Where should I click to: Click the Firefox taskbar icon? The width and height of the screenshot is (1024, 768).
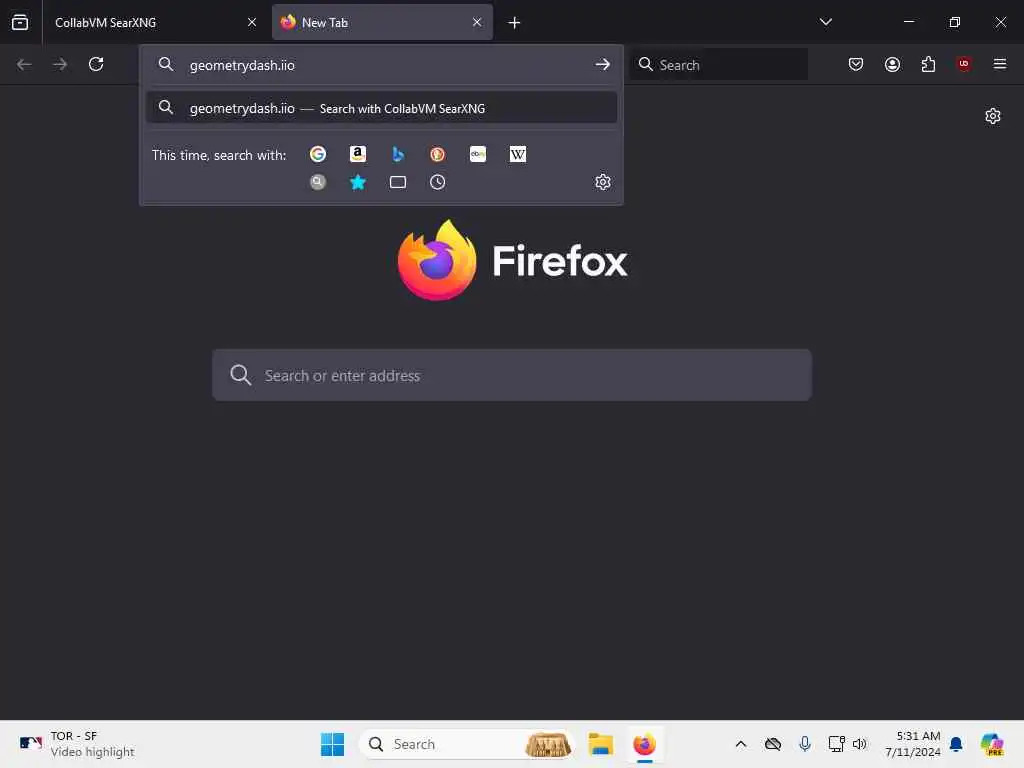click(645, 744)
